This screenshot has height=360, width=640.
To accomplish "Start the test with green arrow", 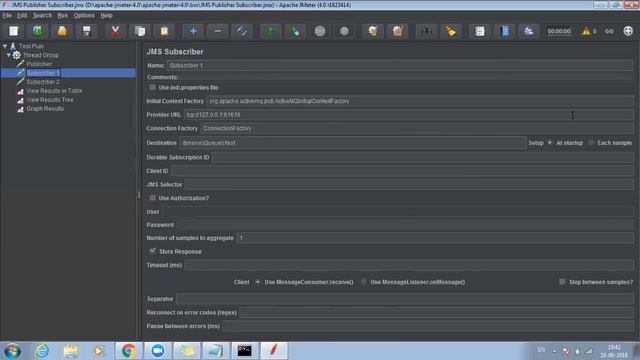I will coord(270,31).
